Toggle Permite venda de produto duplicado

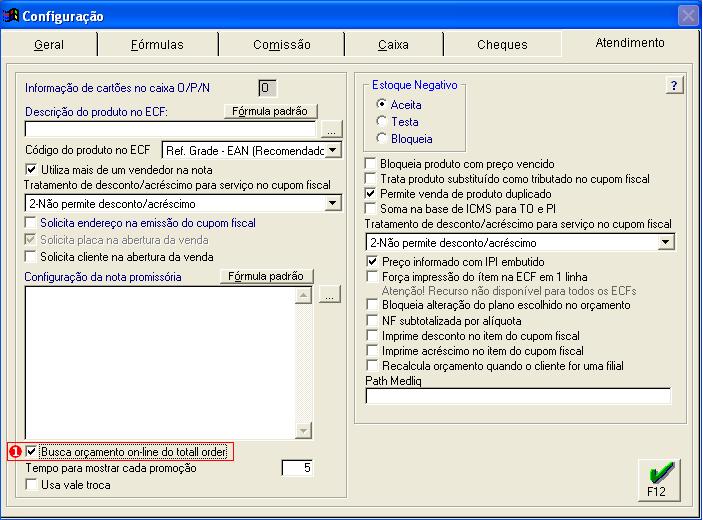pos(458,194)
